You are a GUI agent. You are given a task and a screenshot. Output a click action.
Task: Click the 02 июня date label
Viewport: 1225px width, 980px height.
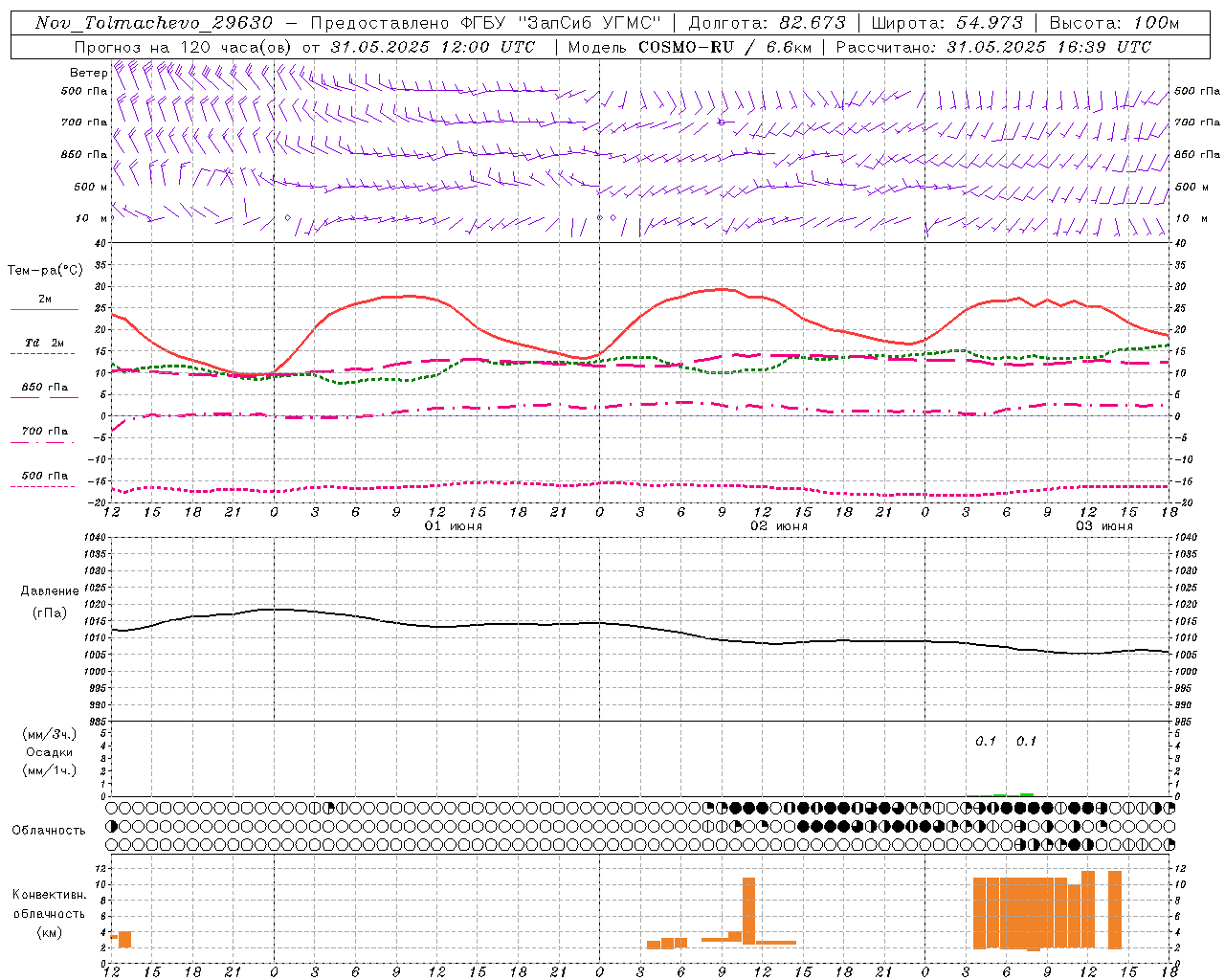779,526
